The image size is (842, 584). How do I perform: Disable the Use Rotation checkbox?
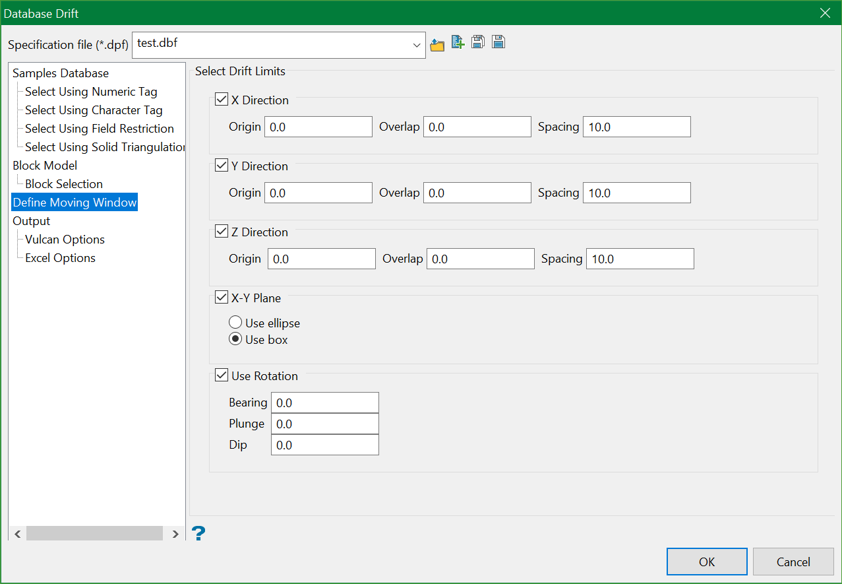pos(222,376)
